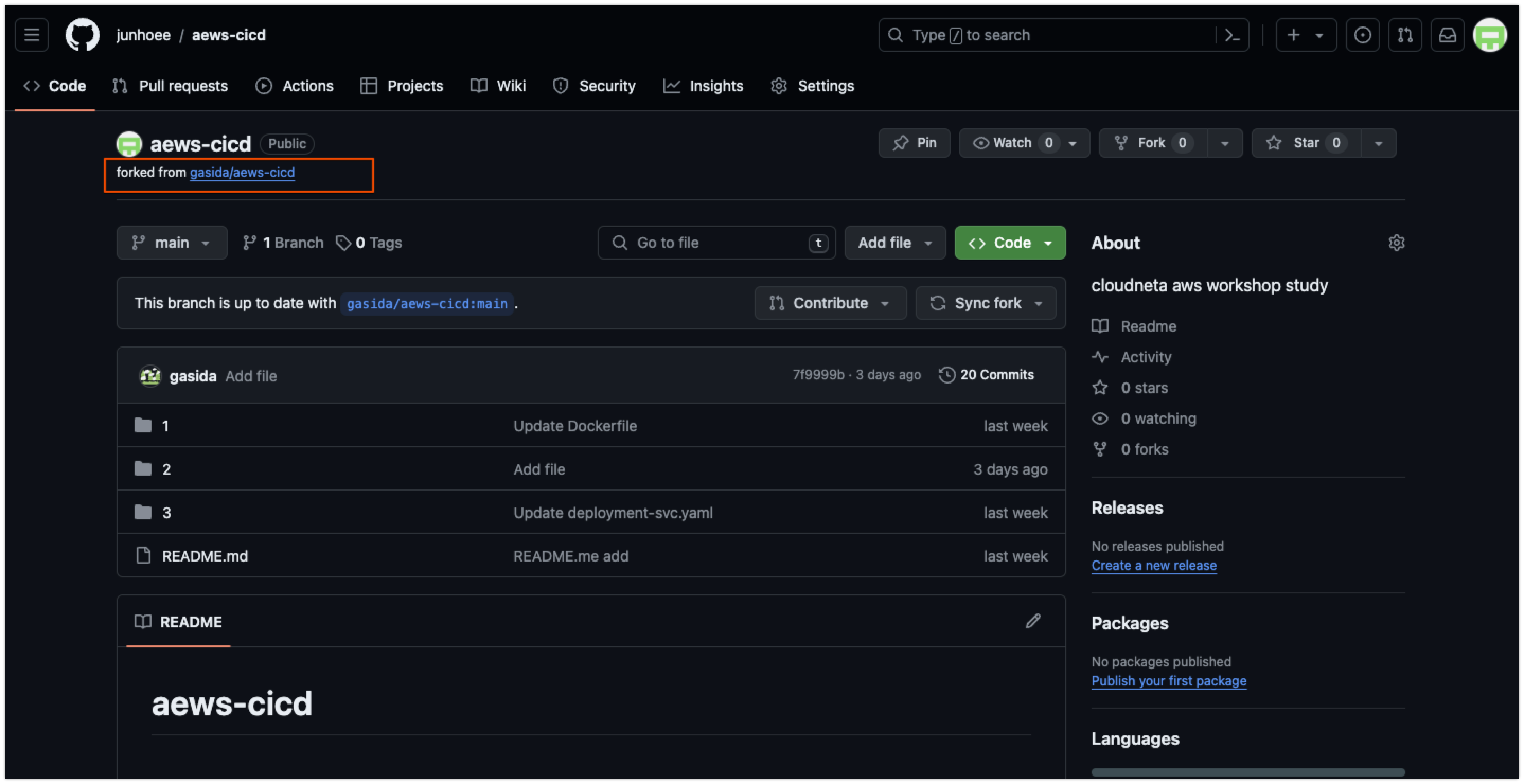Open the main branch selector
The height and width of the screenshot is (784, 1524).
(x=172, y=243)
